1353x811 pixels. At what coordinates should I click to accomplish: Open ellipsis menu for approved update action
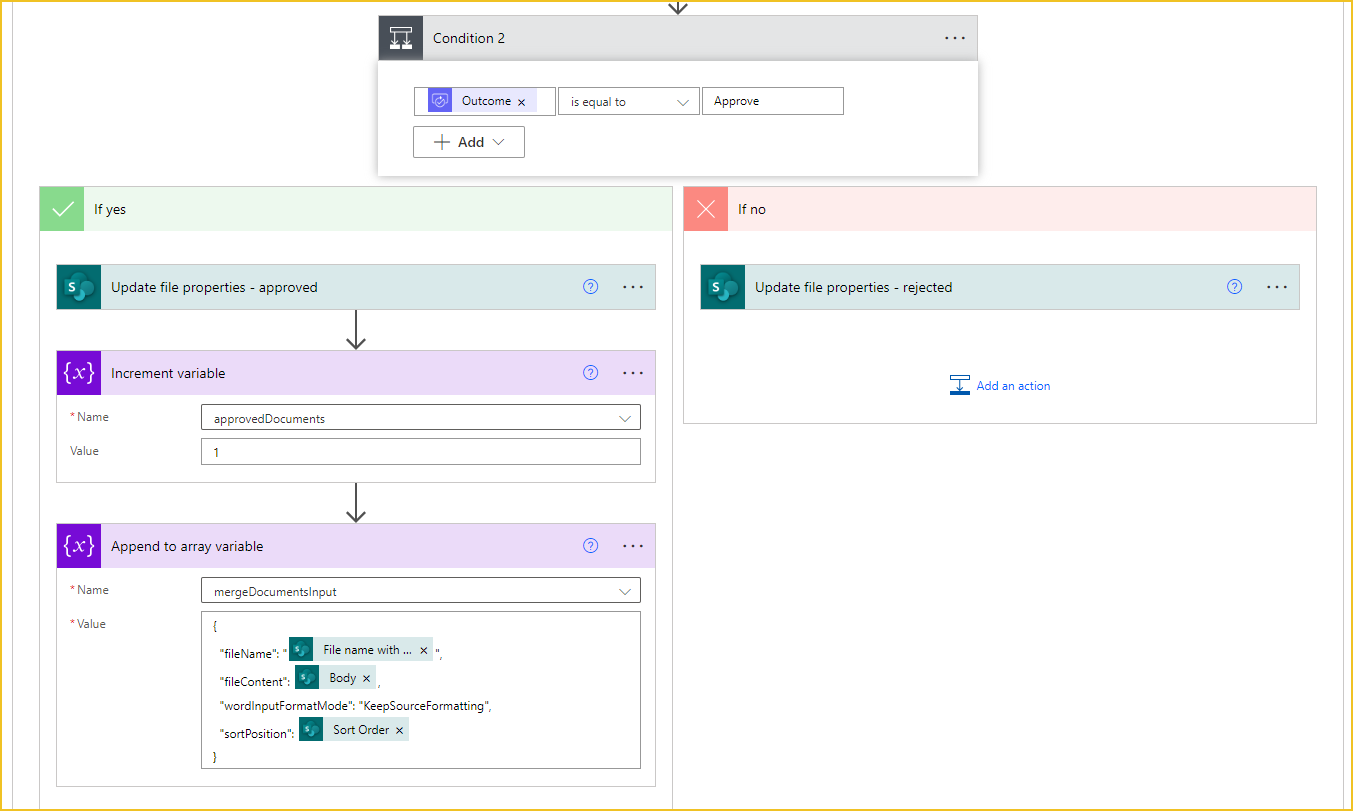point(633,287)
